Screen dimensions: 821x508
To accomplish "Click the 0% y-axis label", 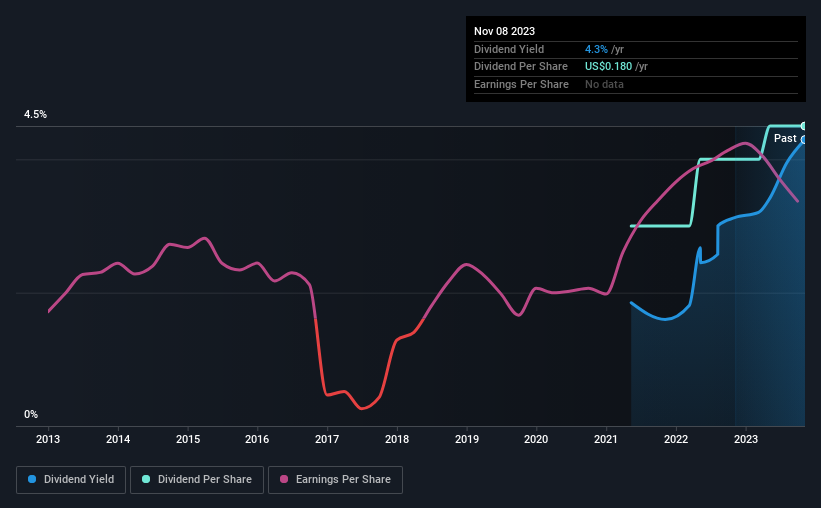I will (31, 414).
